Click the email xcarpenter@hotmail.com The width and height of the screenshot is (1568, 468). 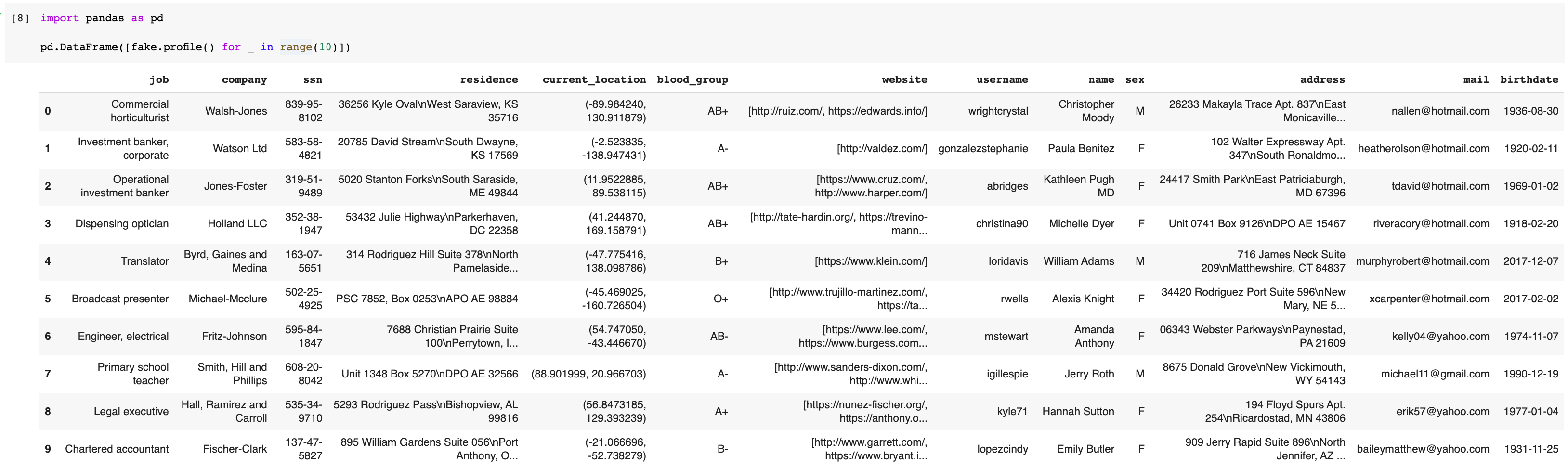click(1429, 299)
